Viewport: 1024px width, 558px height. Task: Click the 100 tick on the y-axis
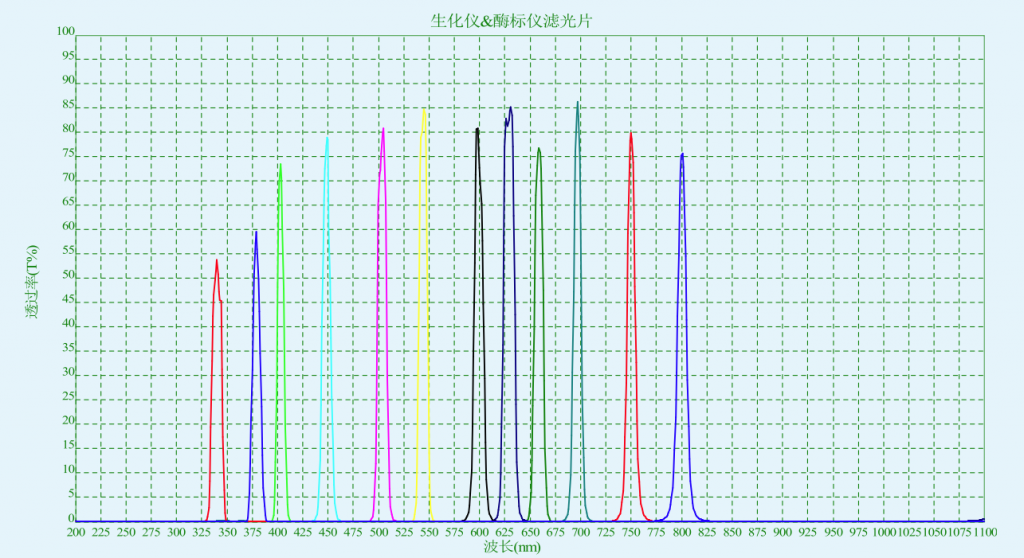66,32
